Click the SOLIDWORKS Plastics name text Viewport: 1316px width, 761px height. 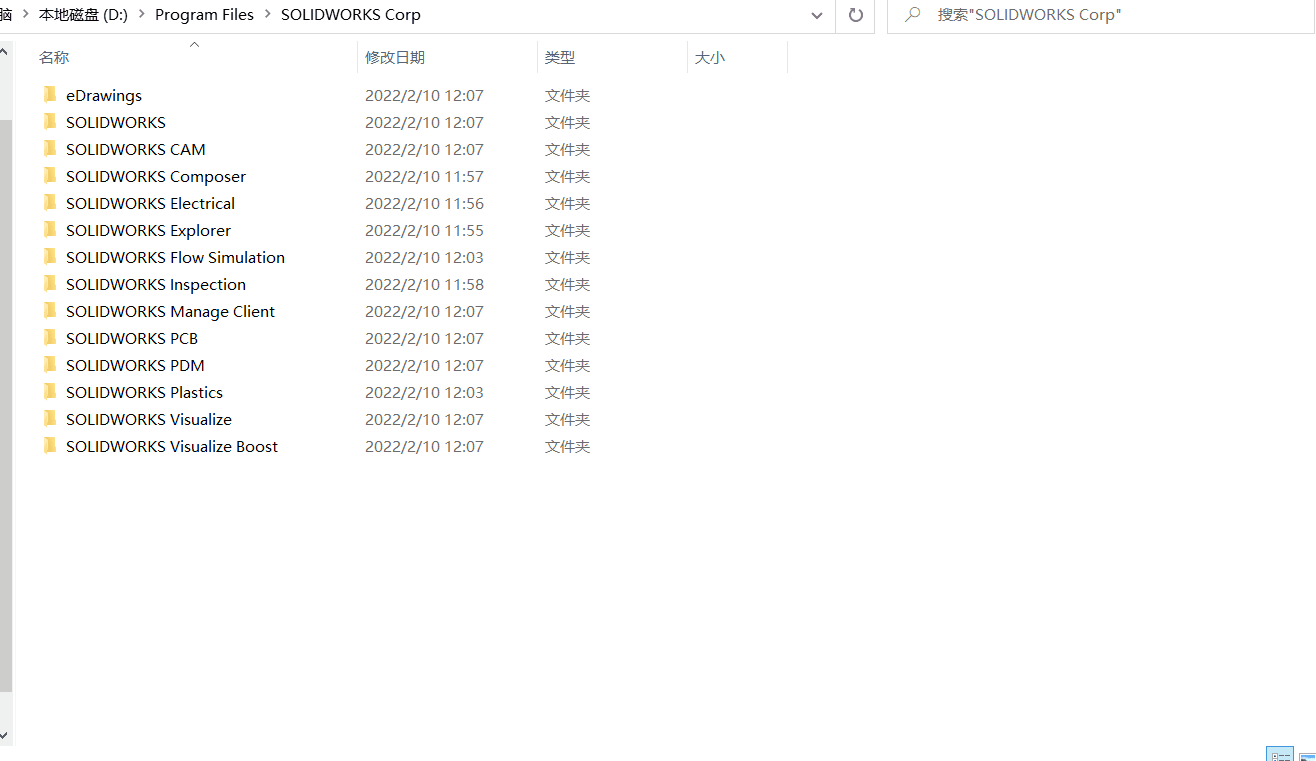pyautogui.click(x=144, y=393)
